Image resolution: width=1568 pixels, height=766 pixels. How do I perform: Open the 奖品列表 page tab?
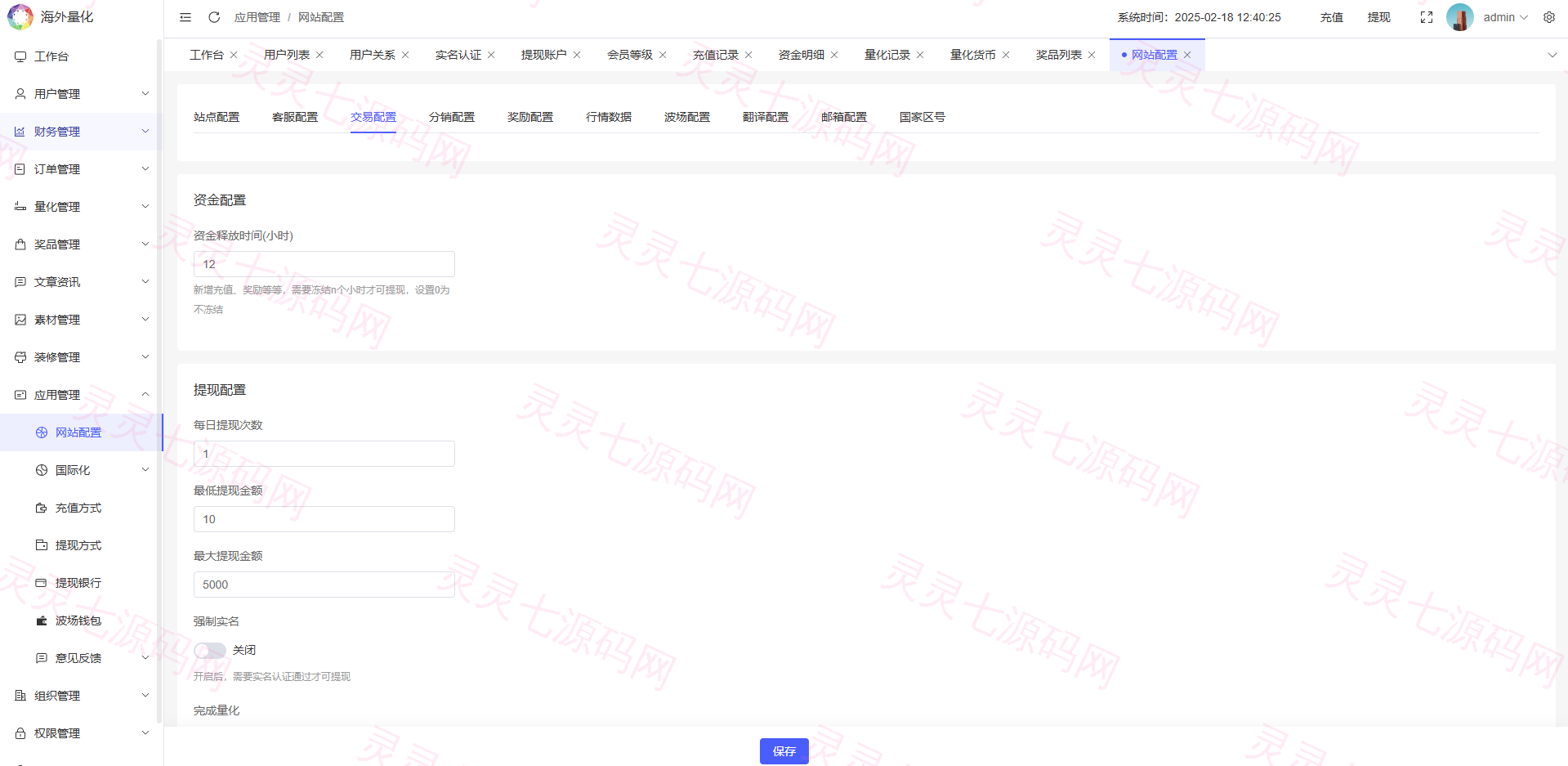pos(1059,55)
